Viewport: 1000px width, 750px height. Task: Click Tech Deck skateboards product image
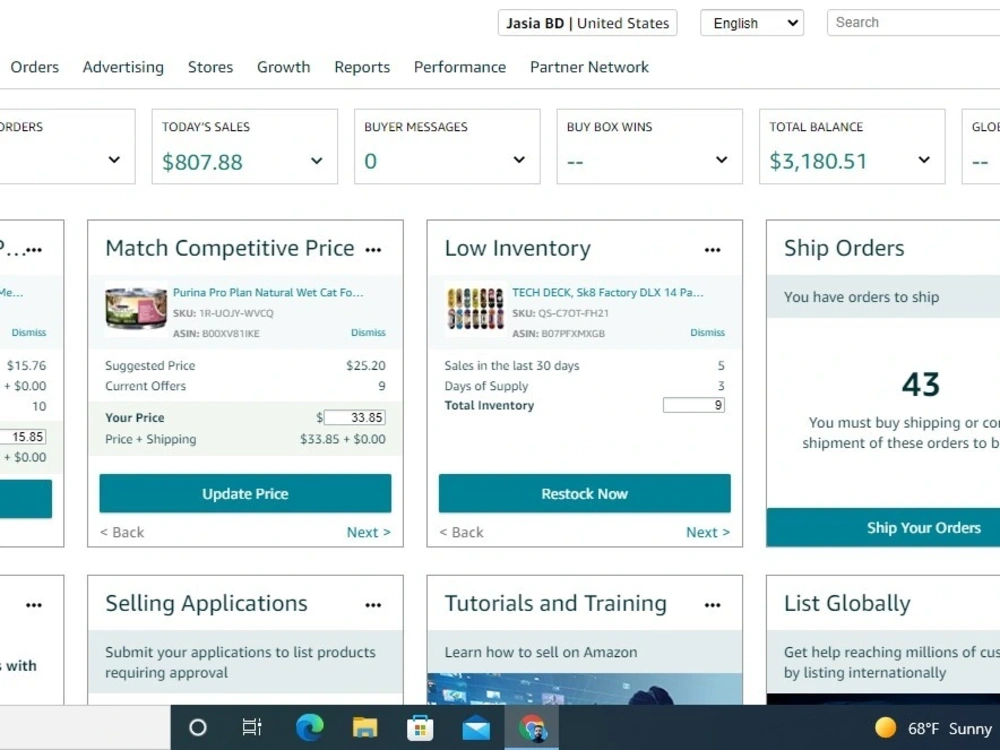point(475,309)
